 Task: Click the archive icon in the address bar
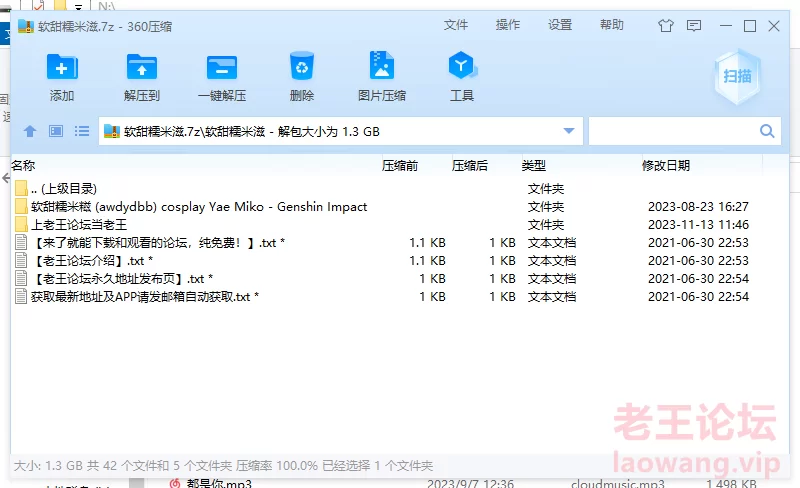[112, 131]
